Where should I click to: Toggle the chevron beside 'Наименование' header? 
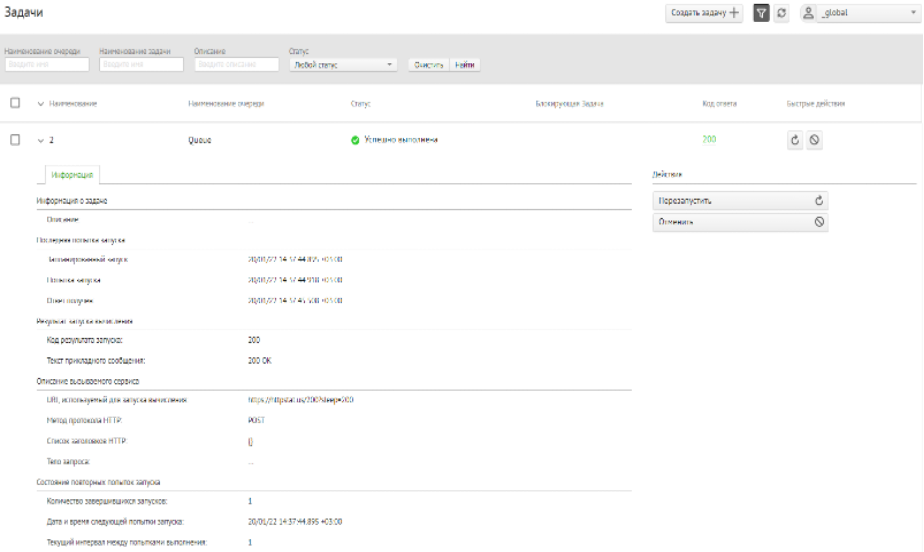[41, 104]
